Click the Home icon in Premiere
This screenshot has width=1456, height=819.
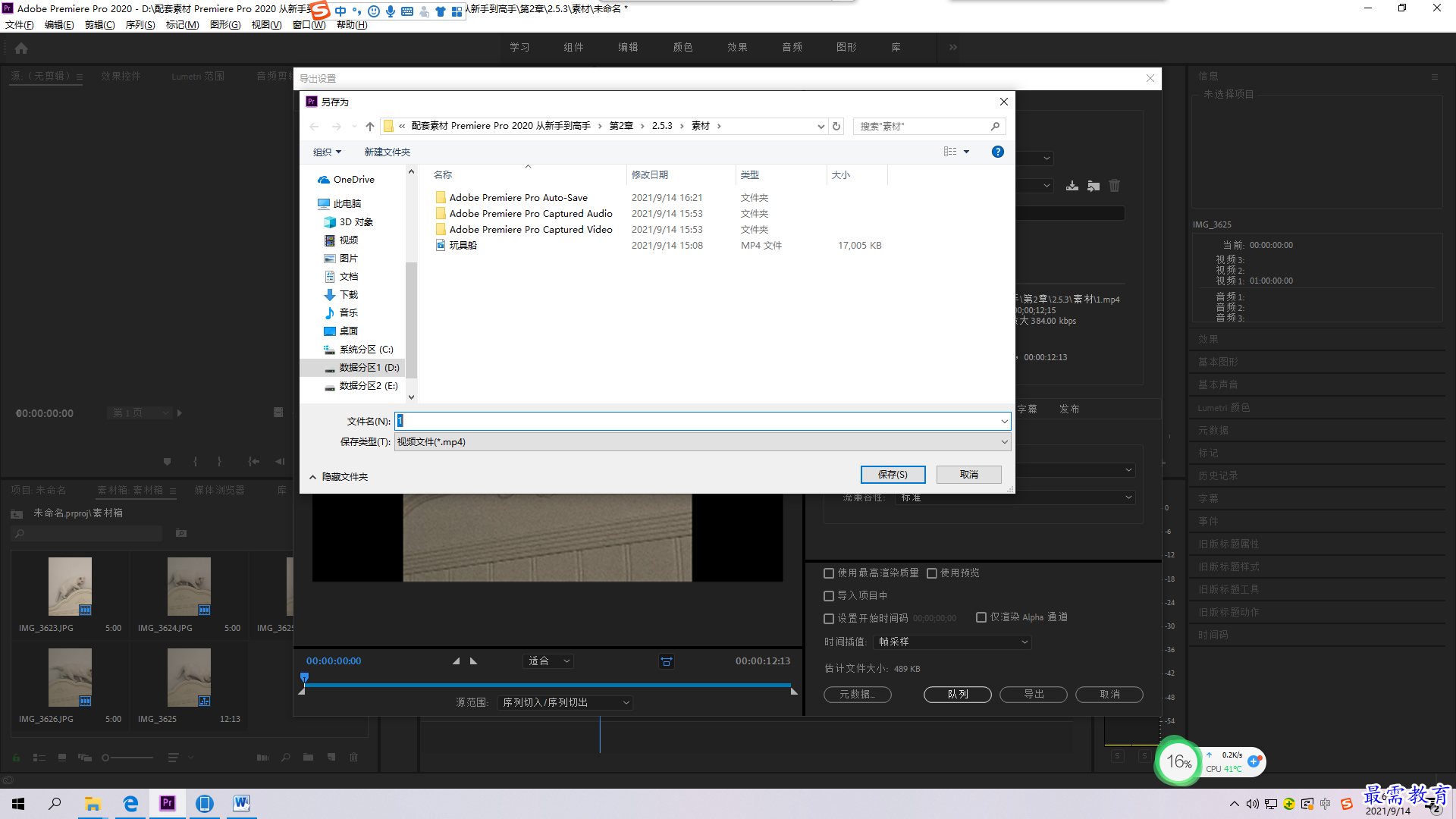point(21,48)
